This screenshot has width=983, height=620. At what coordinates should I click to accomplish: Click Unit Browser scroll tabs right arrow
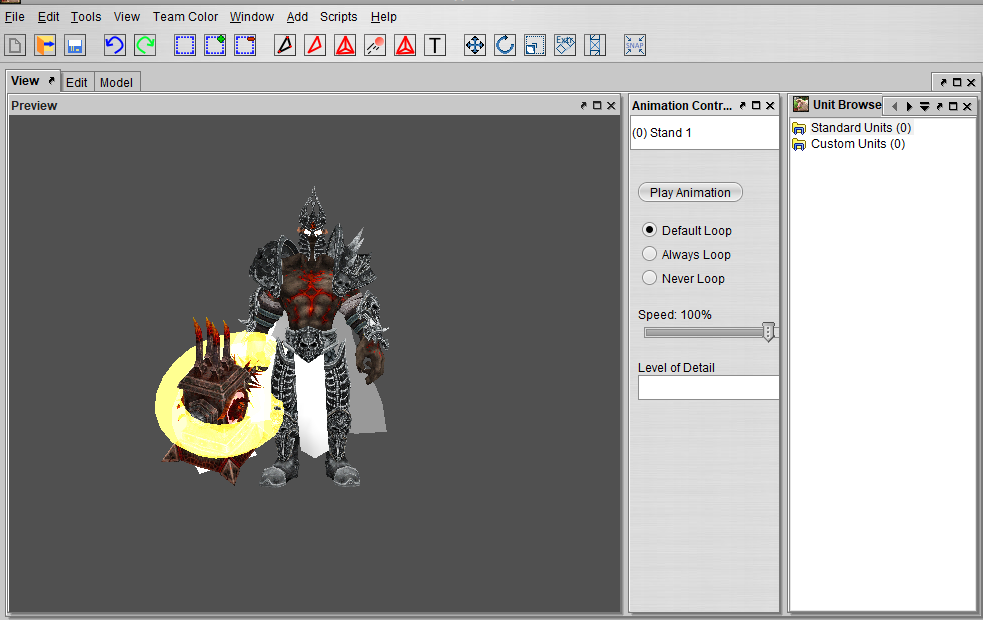(909, 107)
